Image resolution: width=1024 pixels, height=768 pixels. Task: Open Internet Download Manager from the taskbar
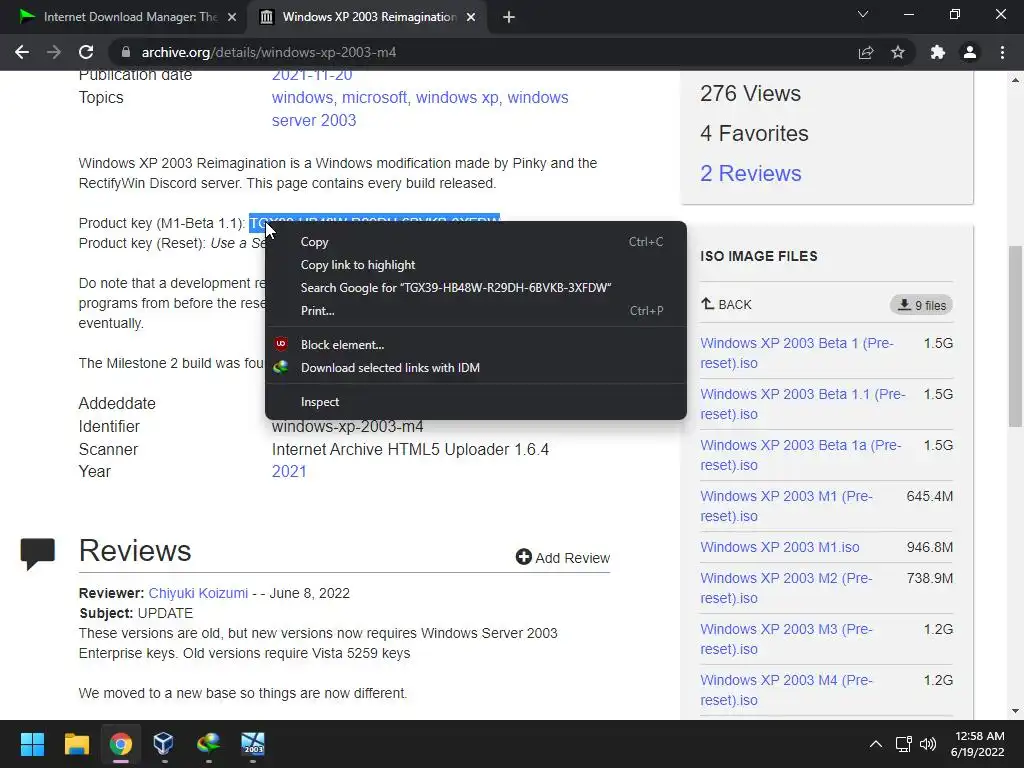pos(208,744)
